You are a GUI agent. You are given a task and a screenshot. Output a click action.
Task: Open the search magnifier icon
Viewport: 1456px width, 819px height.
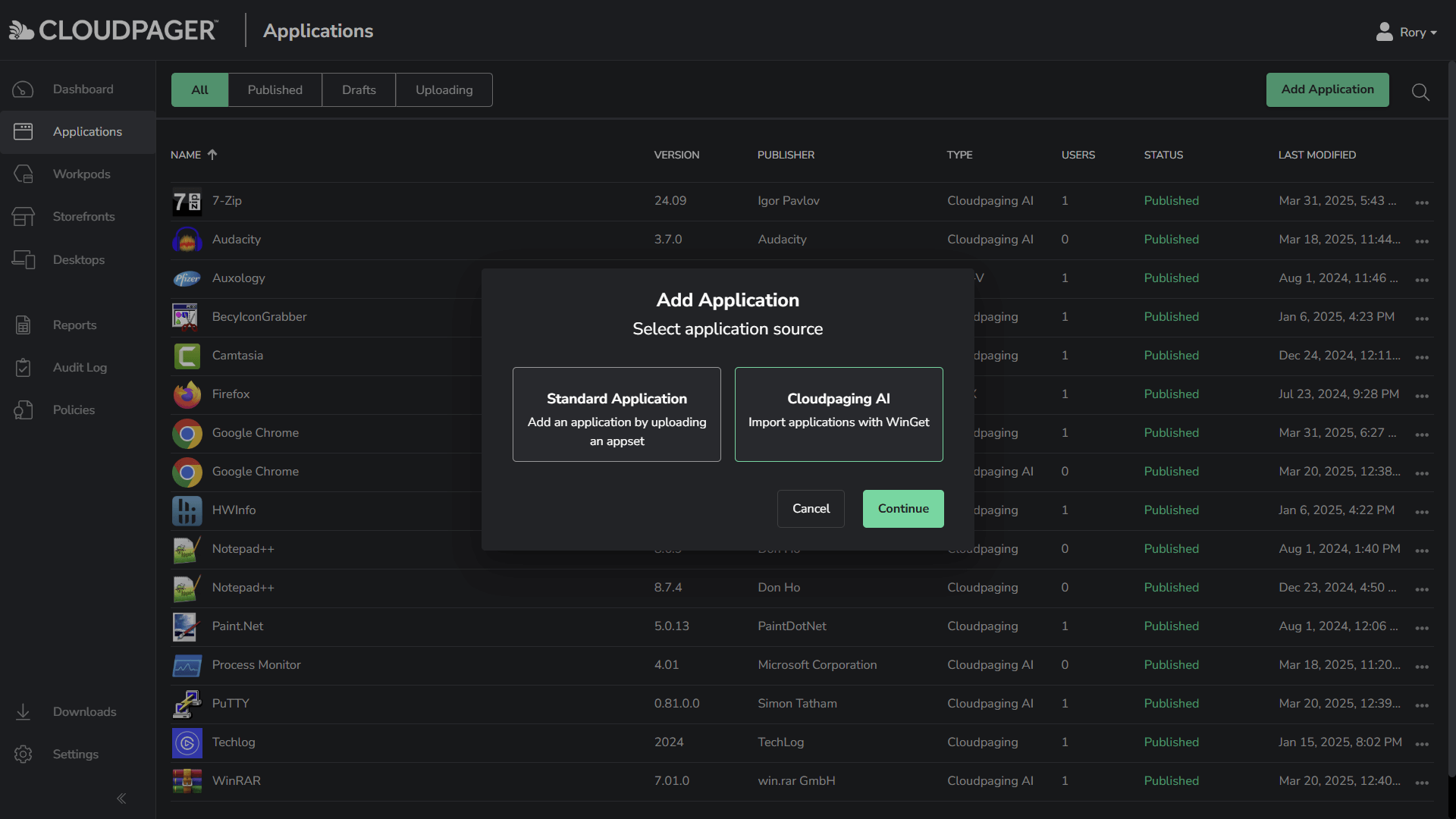tap(1420, 91)
